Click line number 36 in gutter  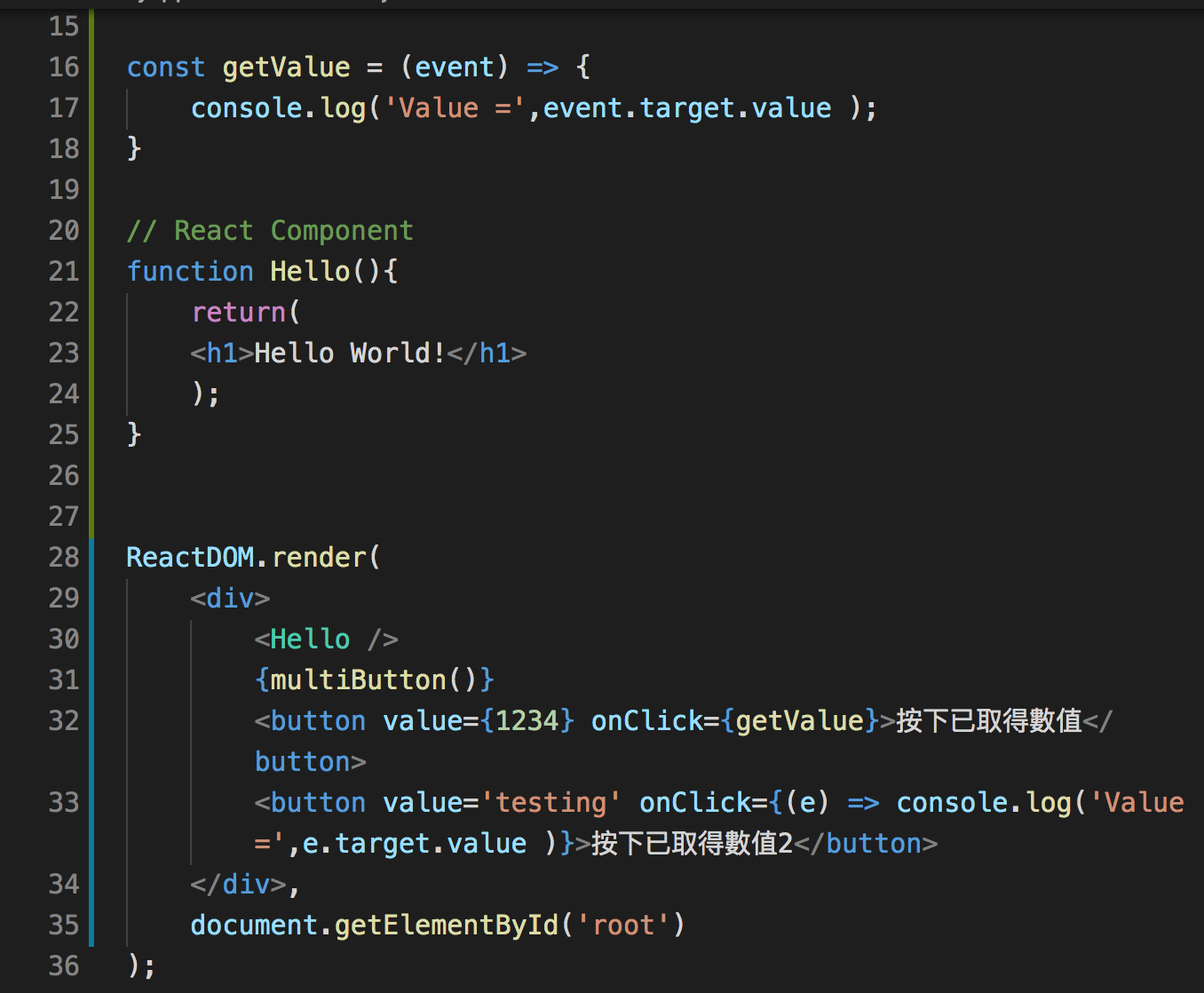64,965
